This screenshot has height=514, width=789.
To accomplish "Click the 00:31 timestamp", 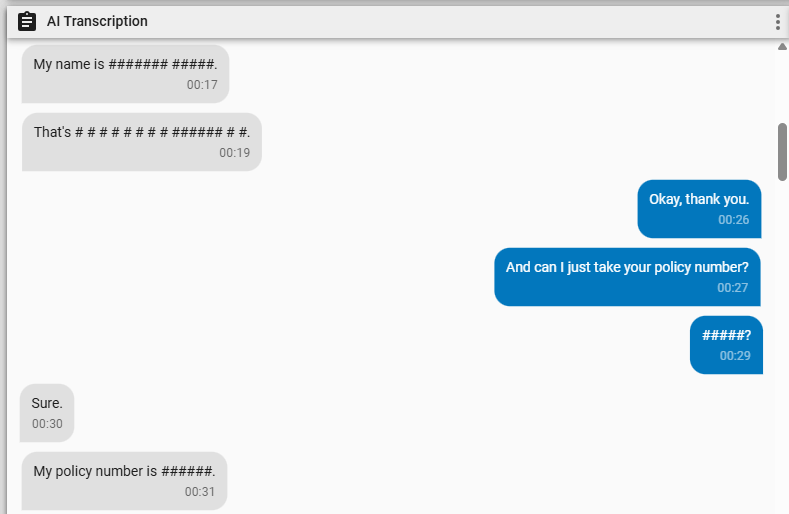I will click(200, 492).
